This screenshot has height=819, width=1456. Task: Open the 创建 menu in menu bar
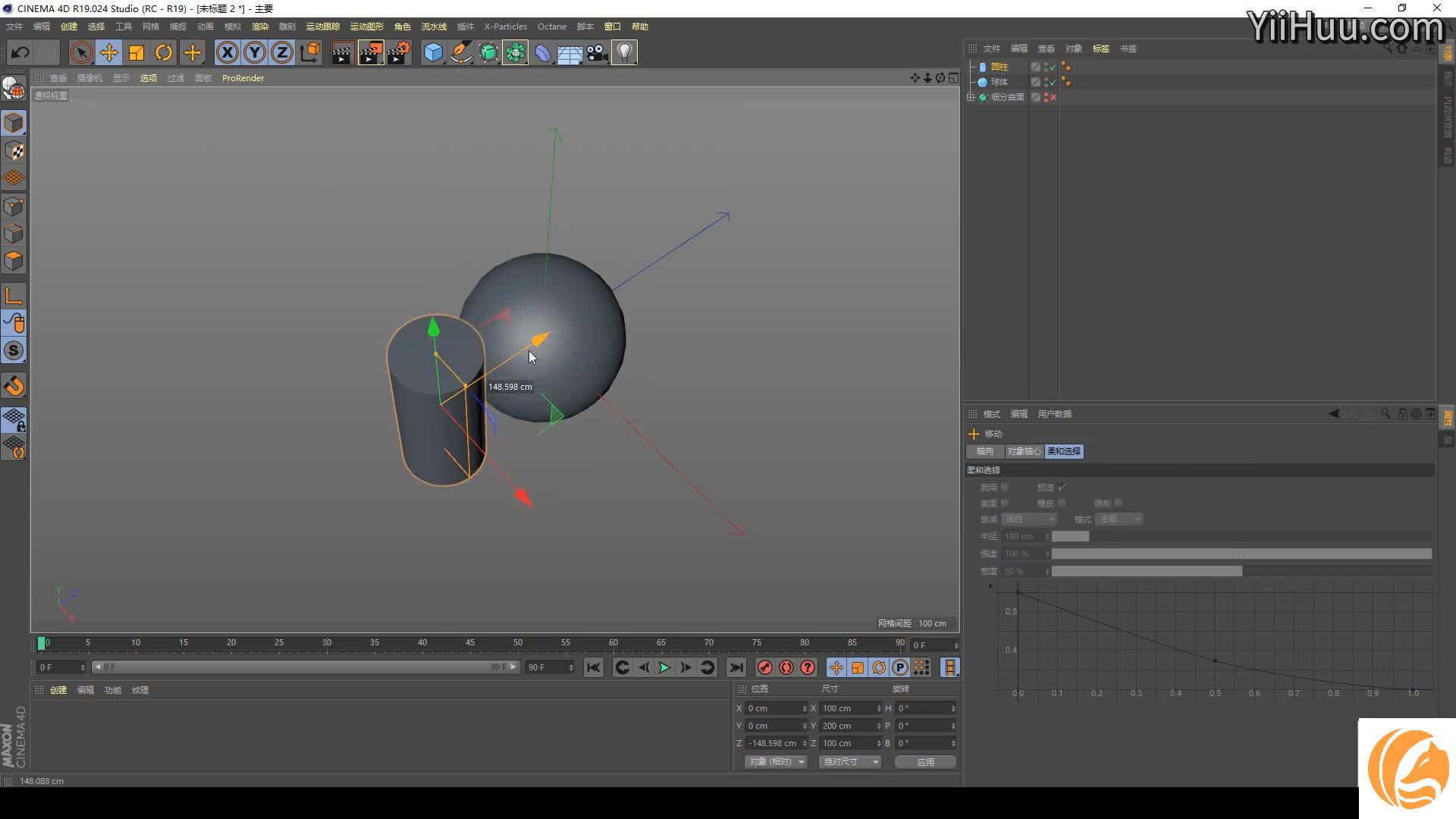[69, 27]
